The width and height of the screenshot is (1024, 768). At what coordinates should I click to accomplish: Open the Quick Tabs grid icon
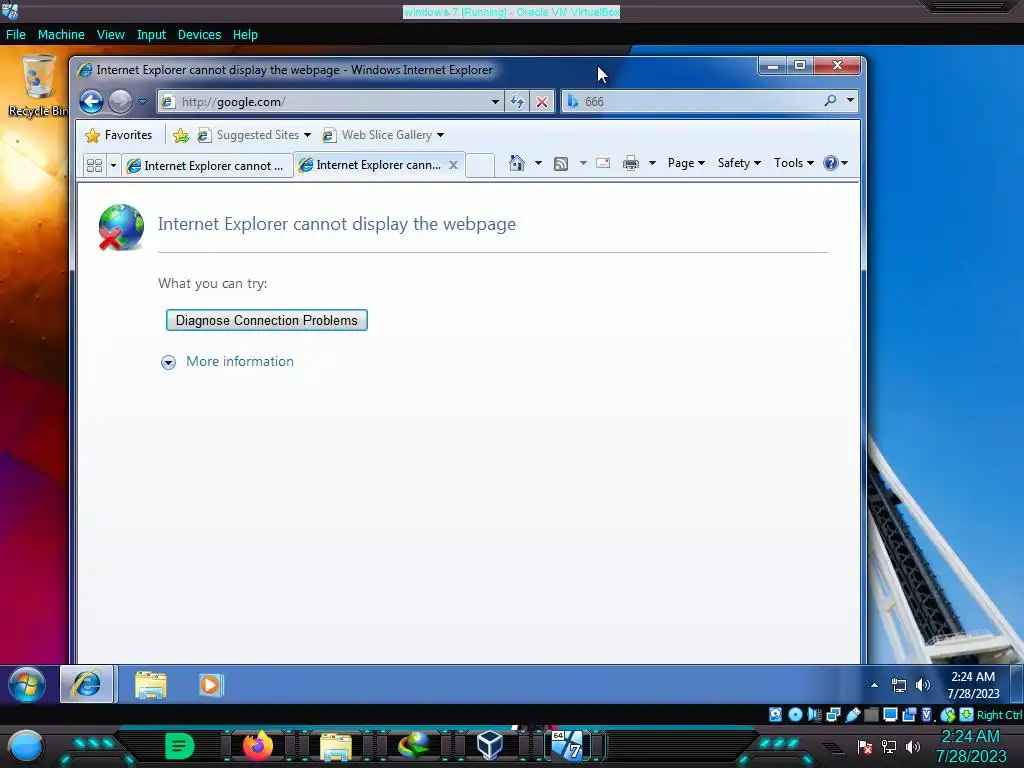click(95, 165)
